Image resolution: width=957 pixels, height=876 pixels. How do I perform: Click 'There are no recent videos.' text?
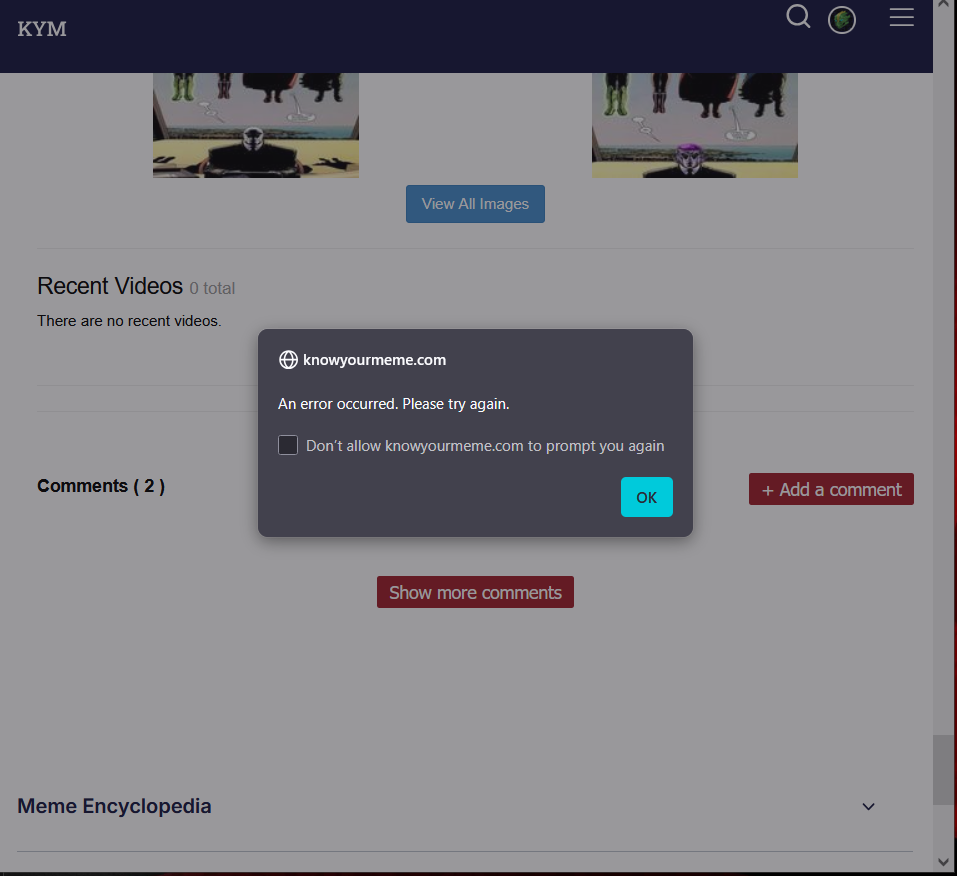pos(129,321)
